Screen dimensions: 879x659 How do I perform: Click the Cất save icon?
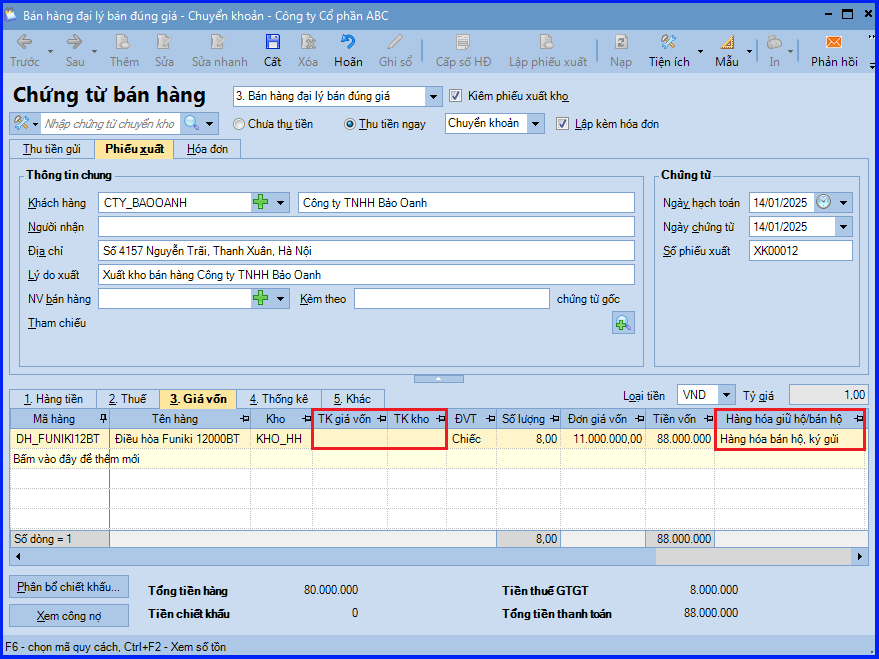coord(272,42)
